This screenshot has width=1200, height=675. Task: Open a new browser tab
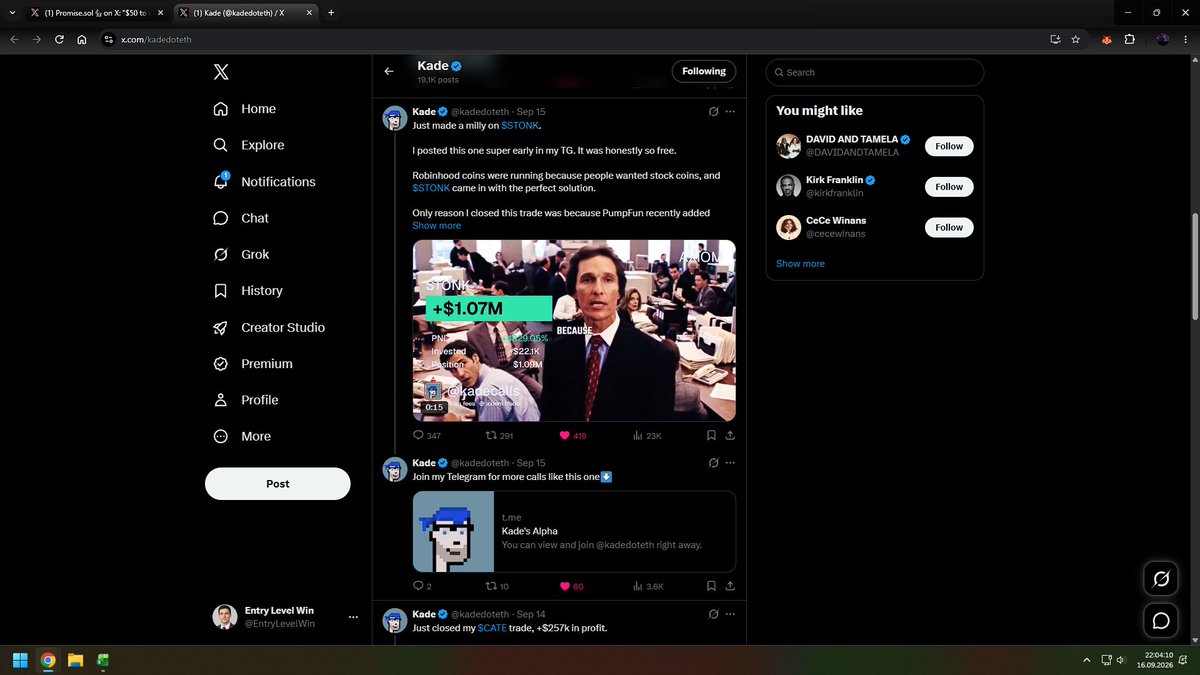coord(331,12)
